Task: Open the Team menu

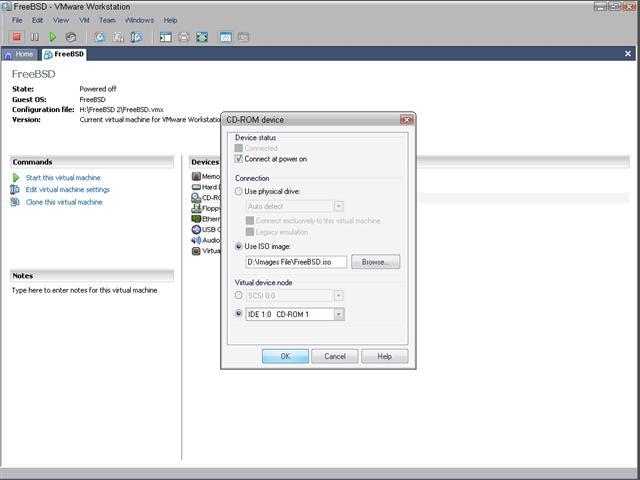Action: coord(107,20)
